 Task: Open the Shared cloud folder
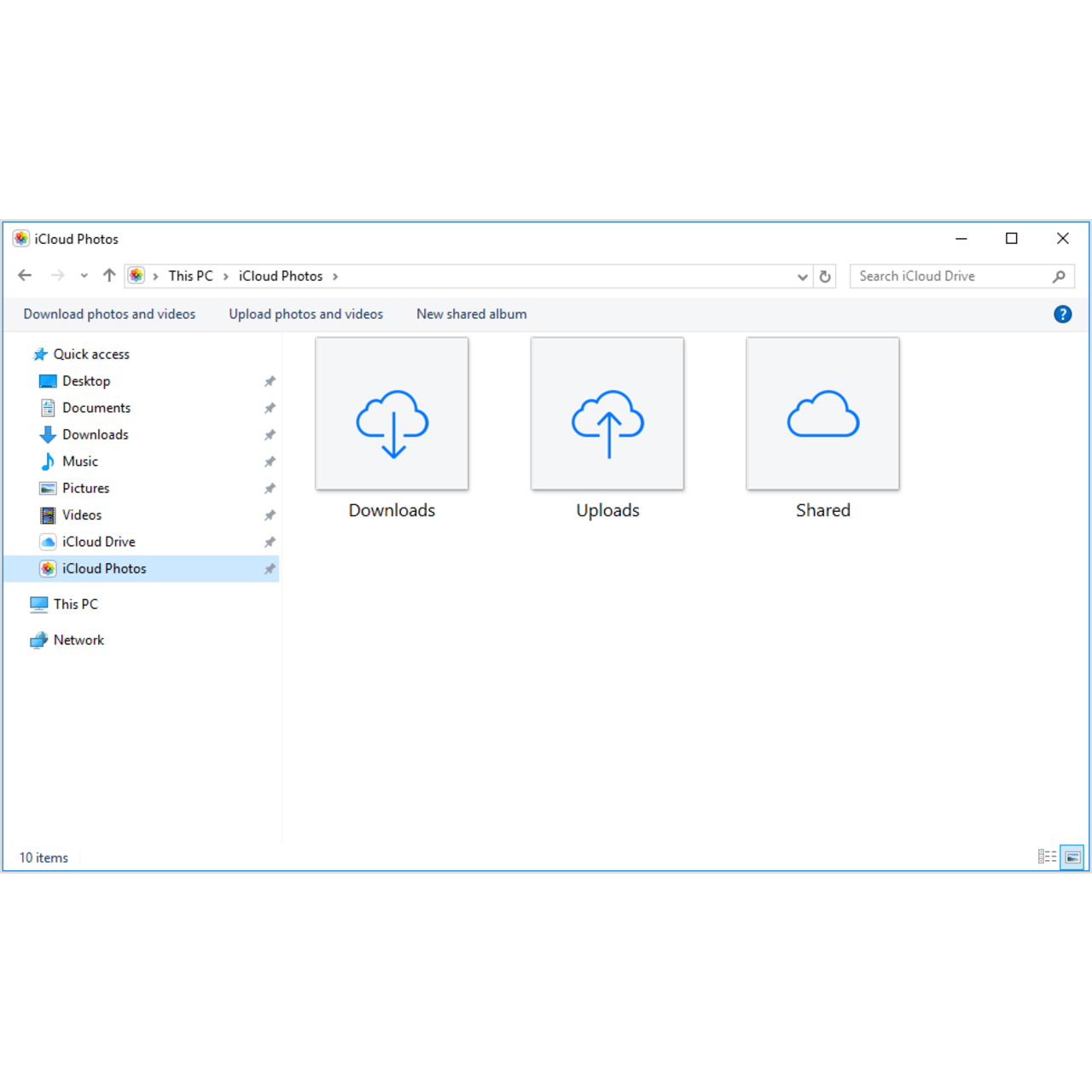(x=822, y=414)
